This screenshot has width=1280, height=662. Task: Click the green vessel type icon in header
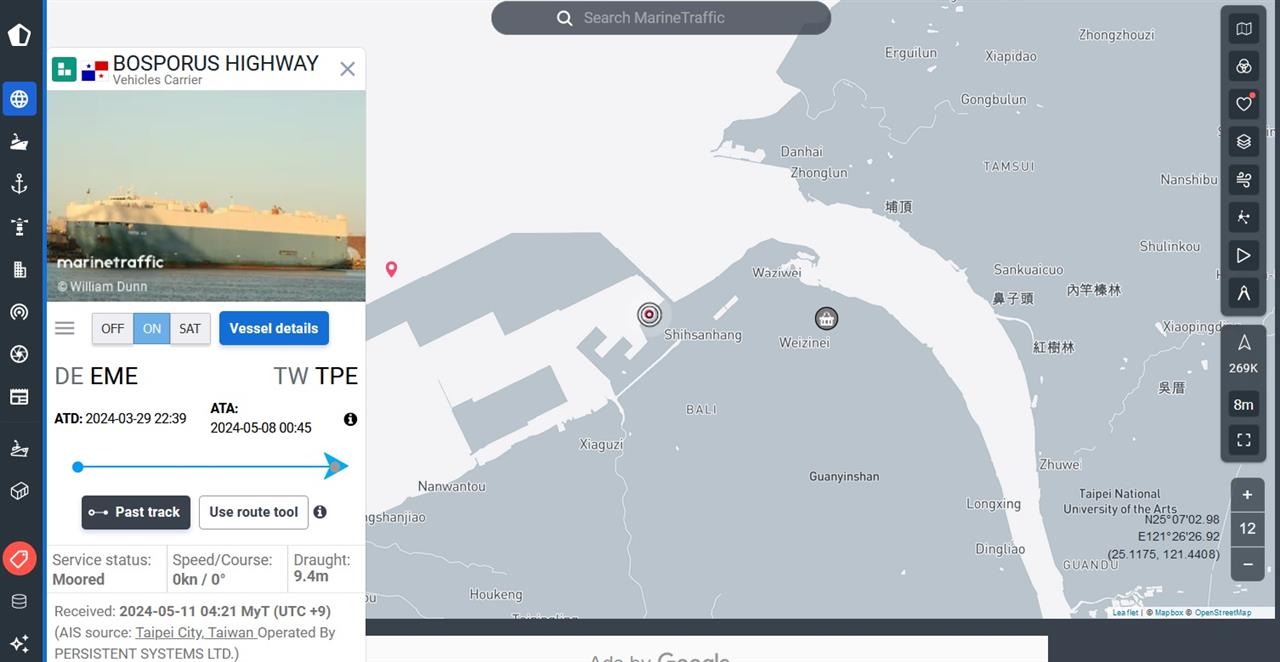(64, 69)
